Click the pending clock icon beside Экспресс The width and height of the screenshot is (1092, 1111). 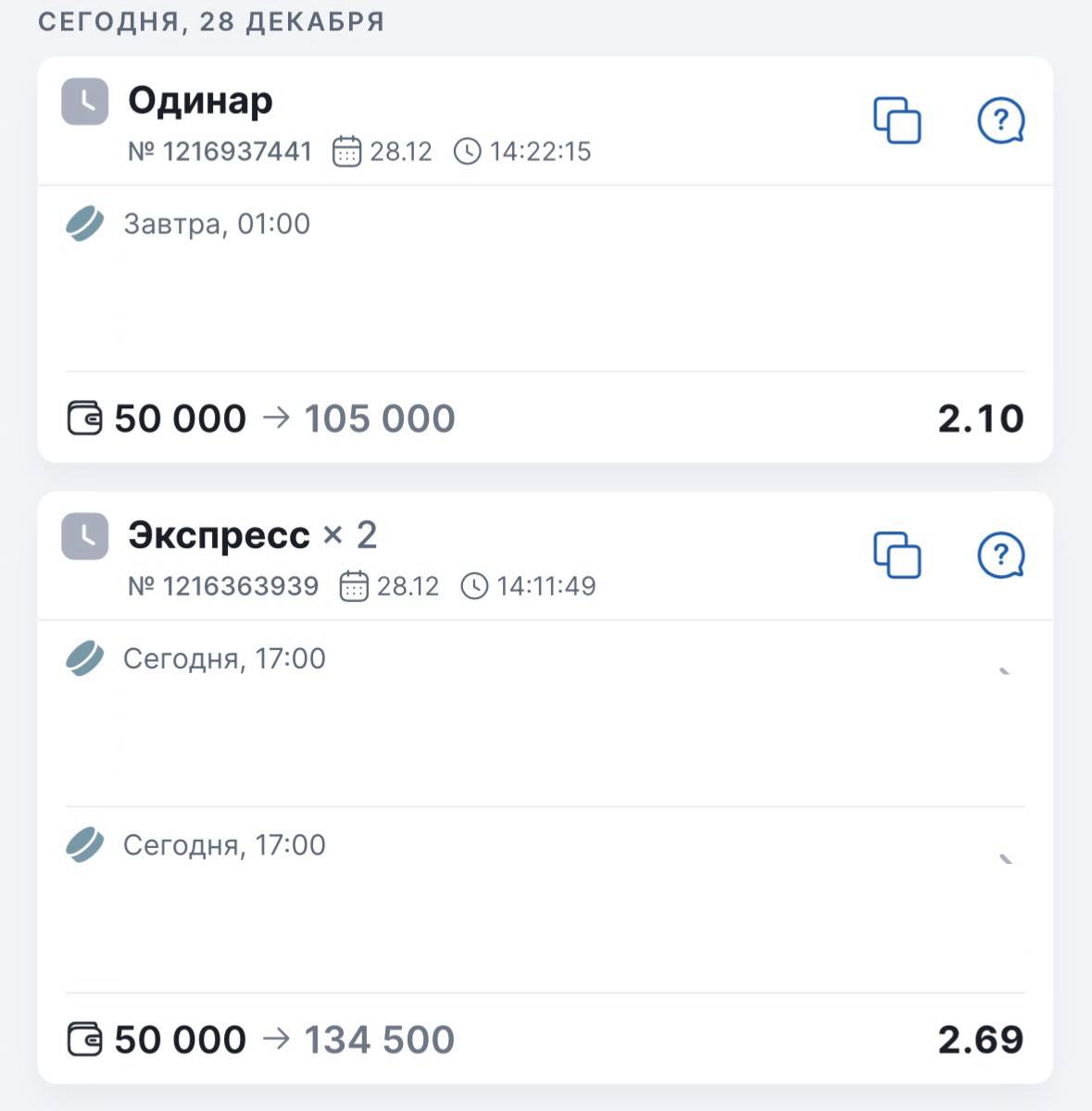pos(85,536)
